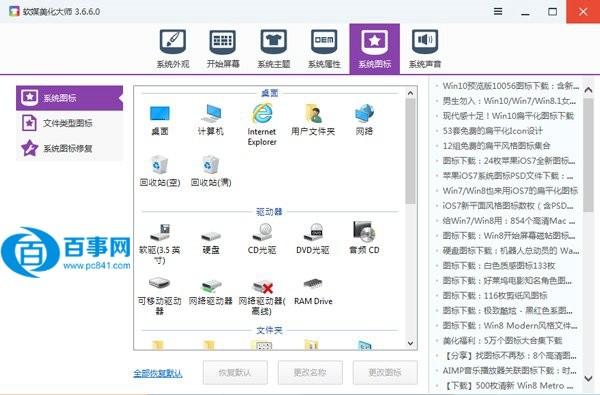Click the news list scroll-down arrow
Image resolution: width=600 pixels, height=395 pixels.
point(589,379)
